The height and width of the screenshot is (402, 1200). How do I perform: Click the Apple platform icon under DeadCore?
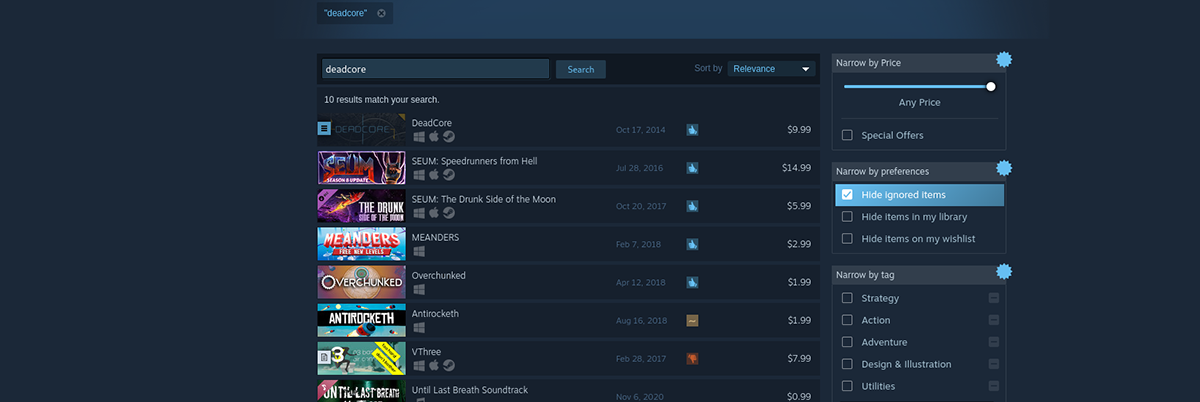pyautogui.click(x=434, y=136)
